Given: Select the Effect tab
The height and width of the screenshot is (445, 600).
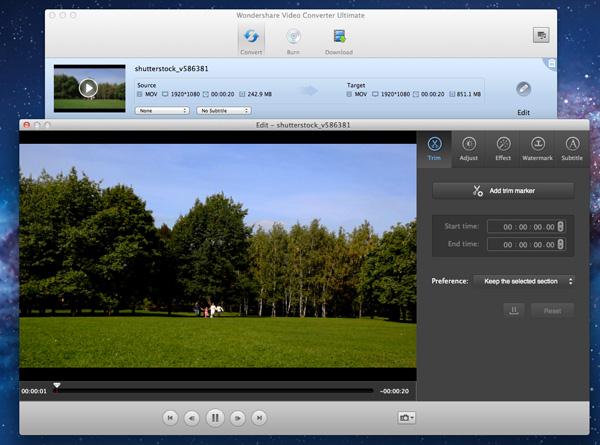Looking at the screenshot, I should [503, 149].
